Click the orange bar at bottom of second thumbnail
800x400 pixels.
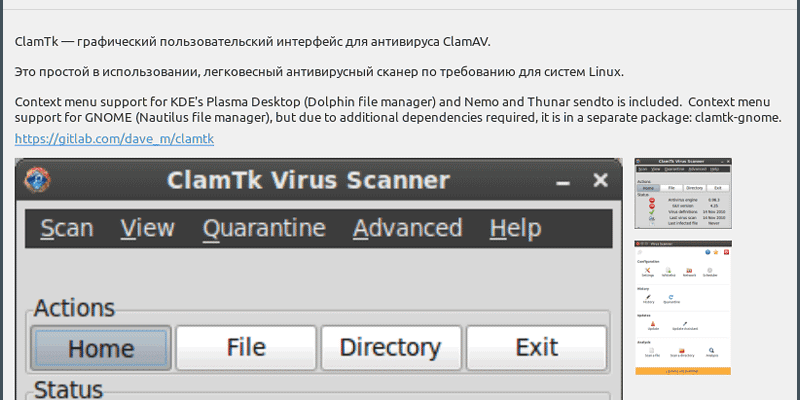pyautogui.click(x=683, y=371)
